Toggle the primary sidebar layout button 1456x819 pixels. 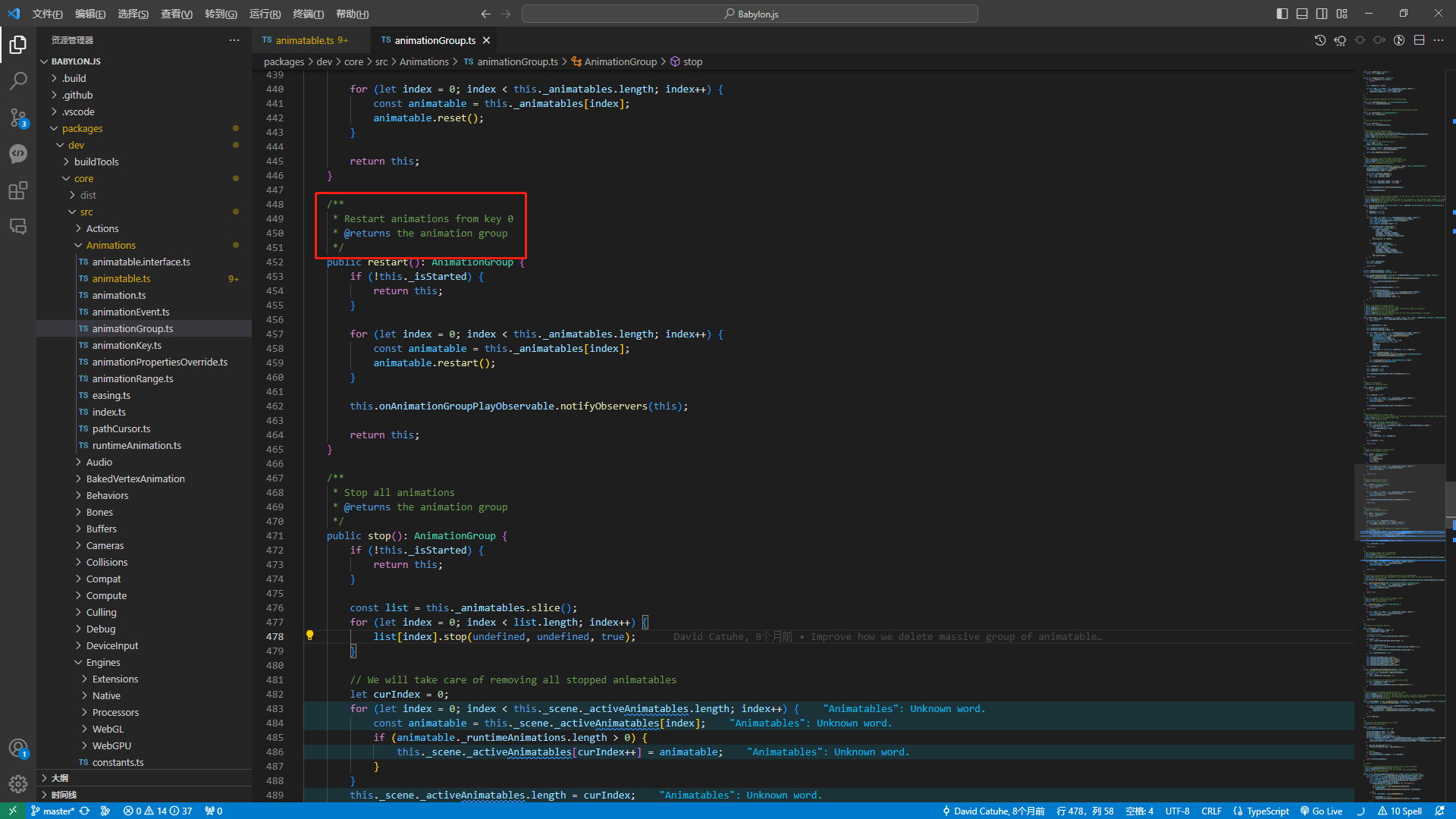[1282, 14]
